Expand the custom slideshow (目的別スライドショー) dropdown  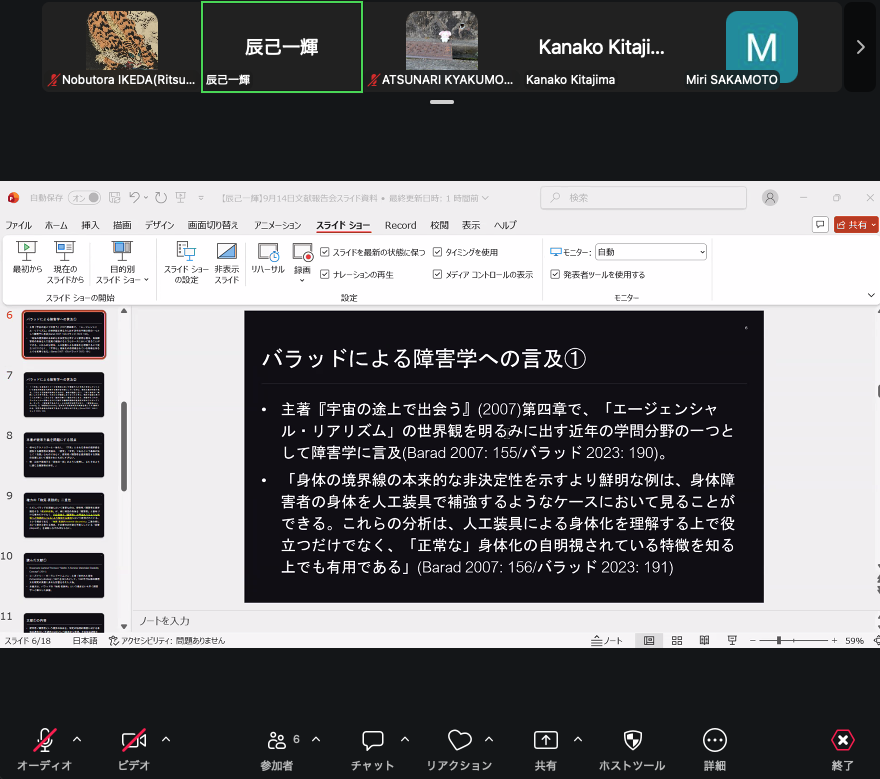(122, 262)
